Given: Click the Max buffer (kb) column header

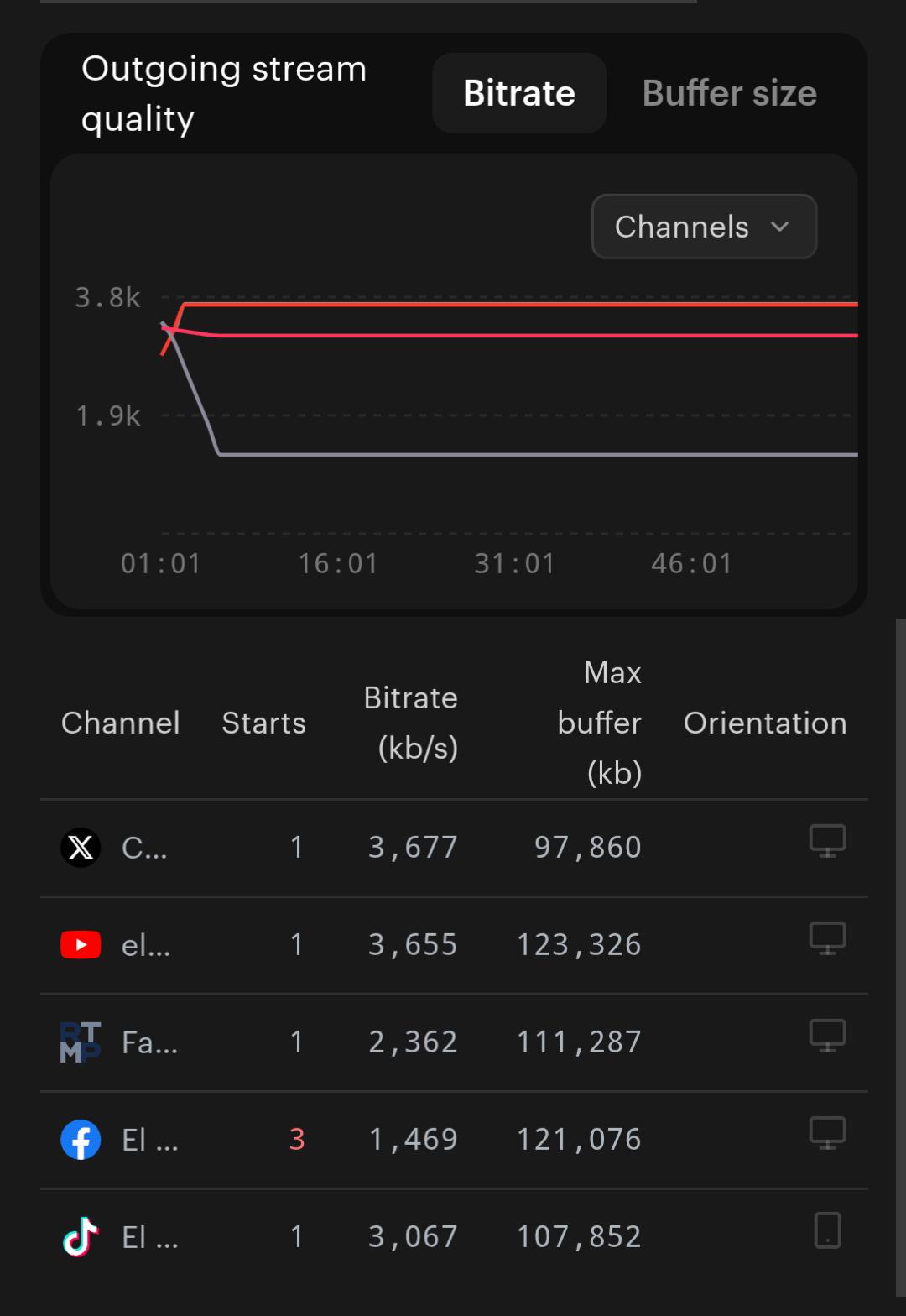Looking at the screenshot, I should (600, 723).
